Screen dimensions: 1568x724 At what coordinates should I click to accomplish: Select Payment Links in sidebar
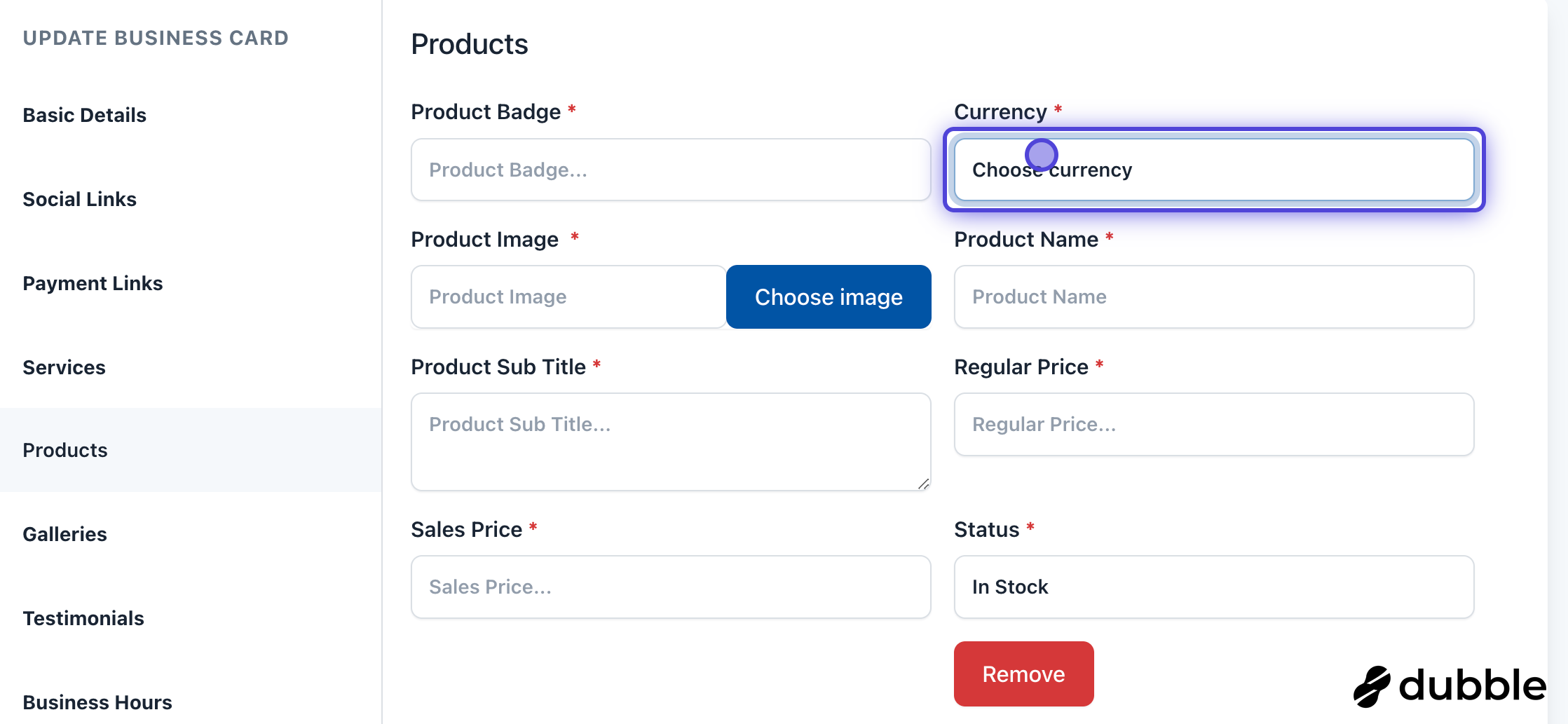93,283
